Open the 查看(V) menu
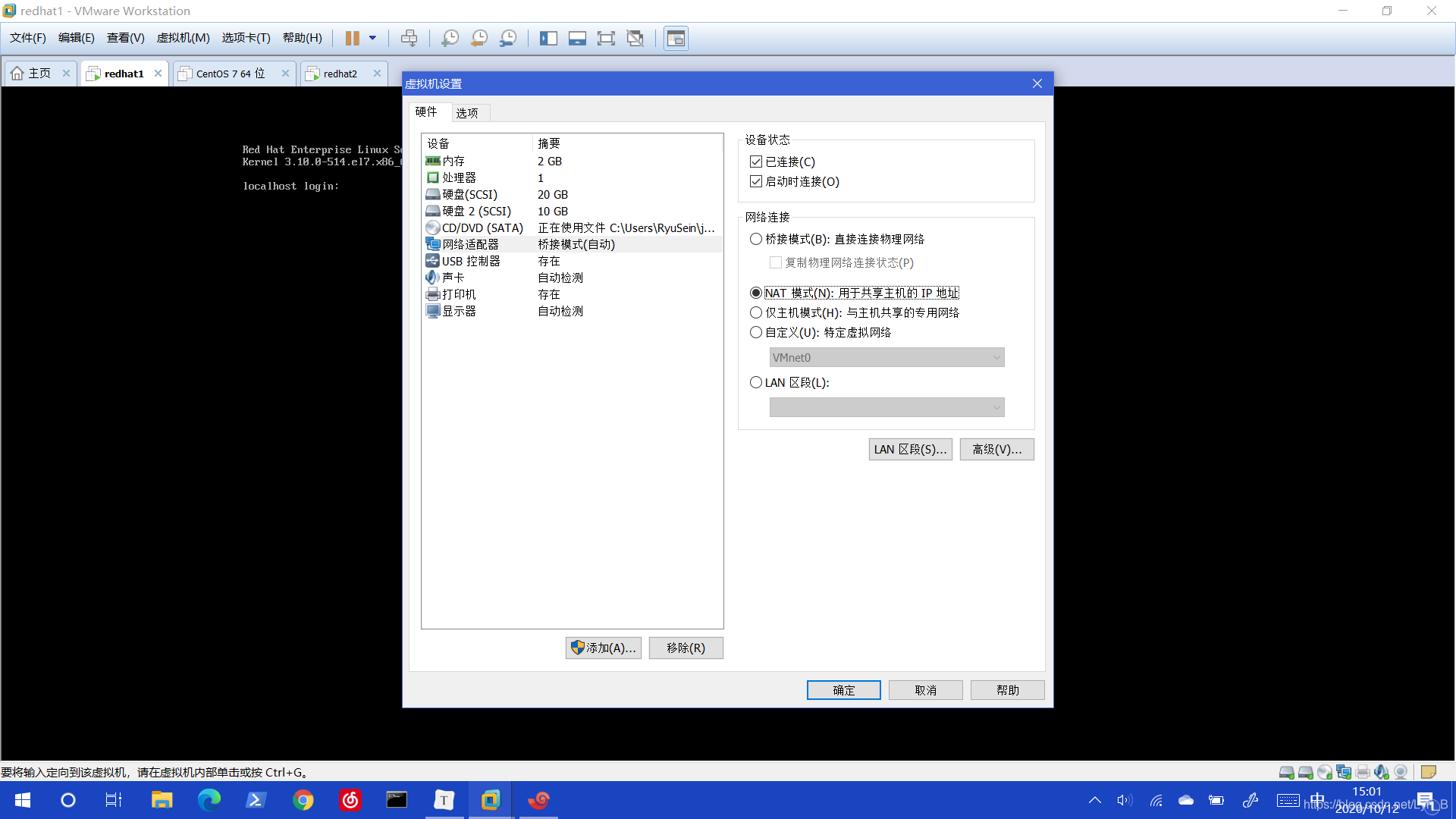 pos(125,38)
